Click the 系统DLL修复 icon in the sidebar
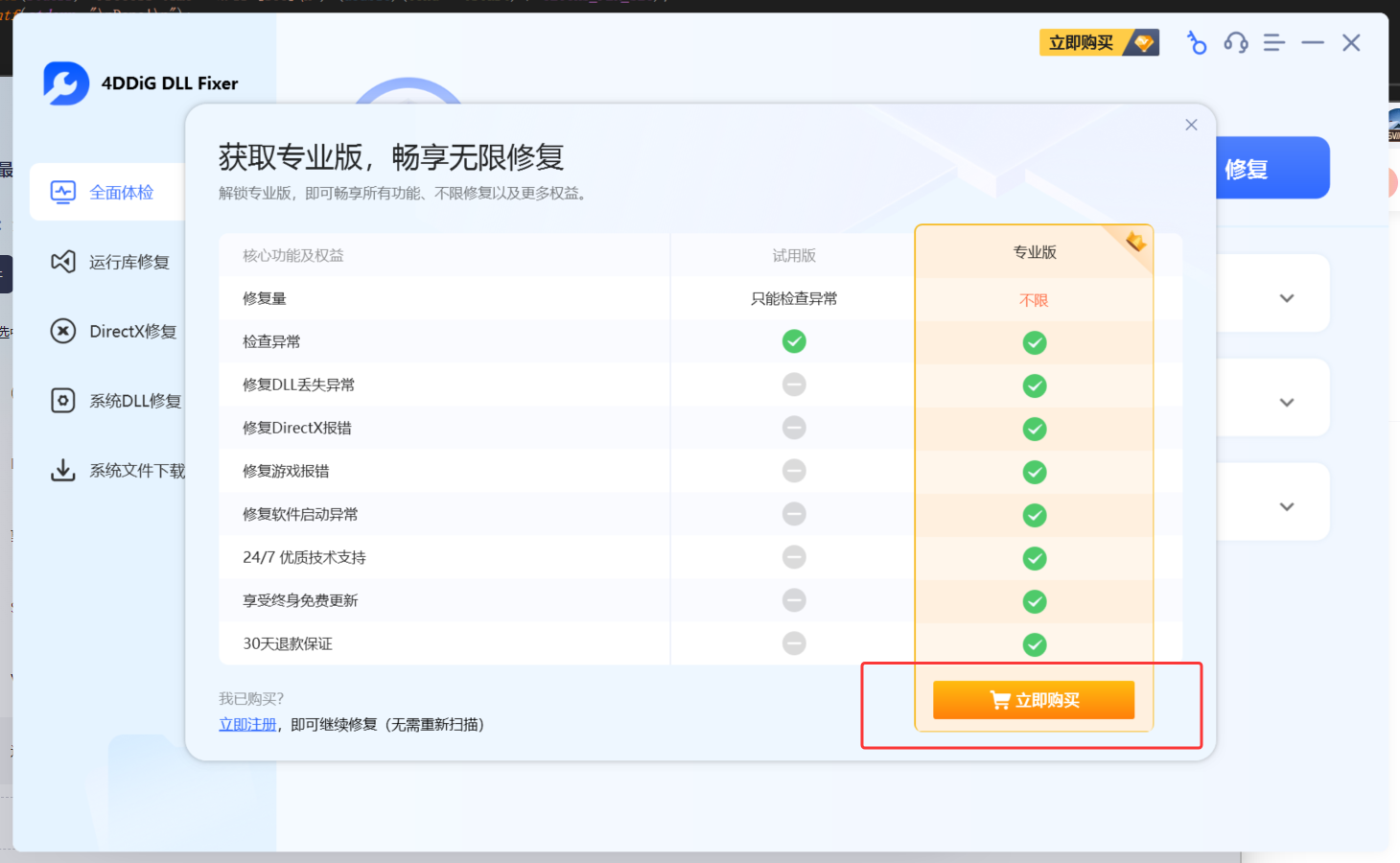Viewport: 1400px width, 863px height. (63, 401)
